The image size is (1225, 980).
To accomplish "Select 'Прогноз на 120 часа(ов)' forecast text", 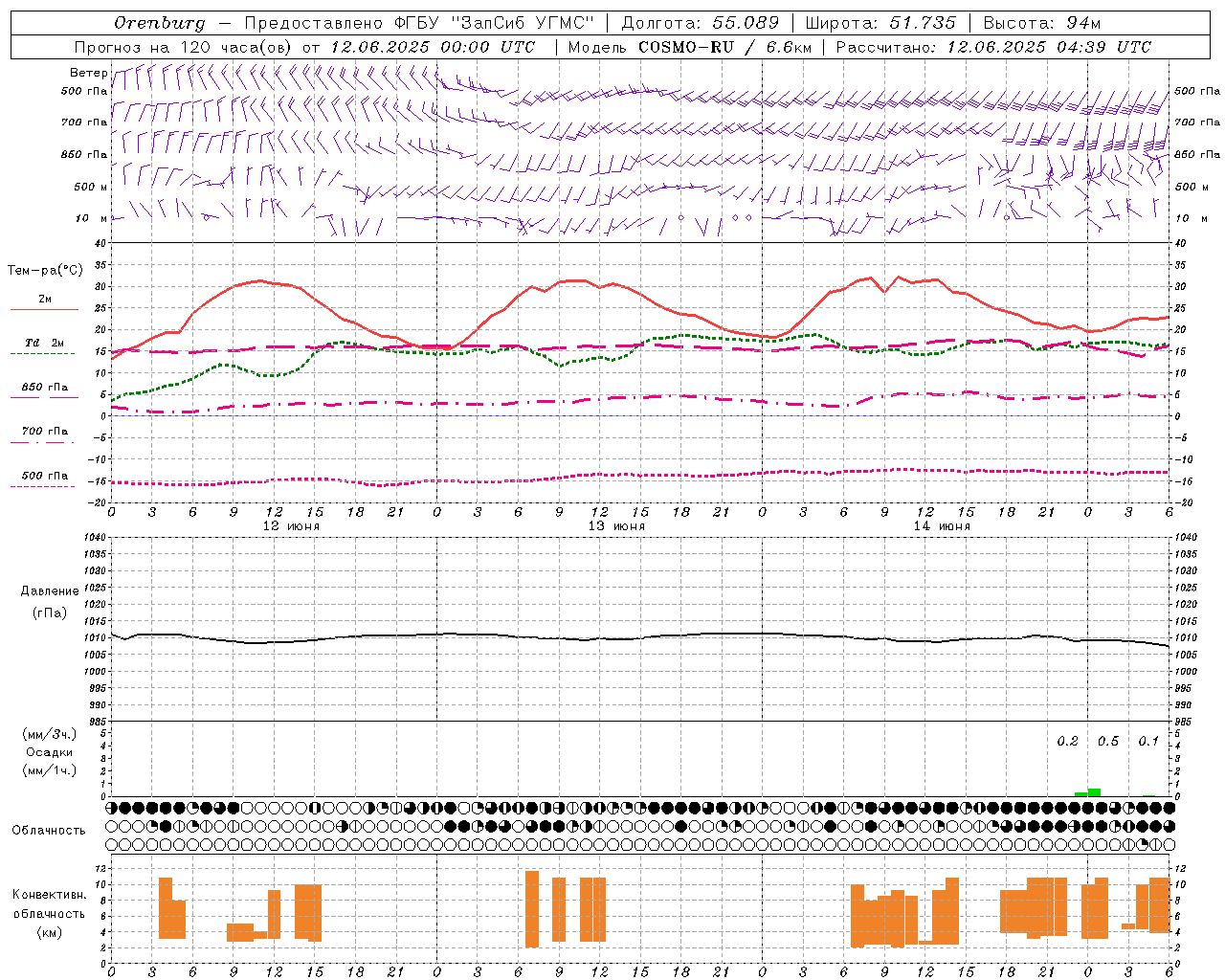I will pyautogui.click(x=184, y=47).
